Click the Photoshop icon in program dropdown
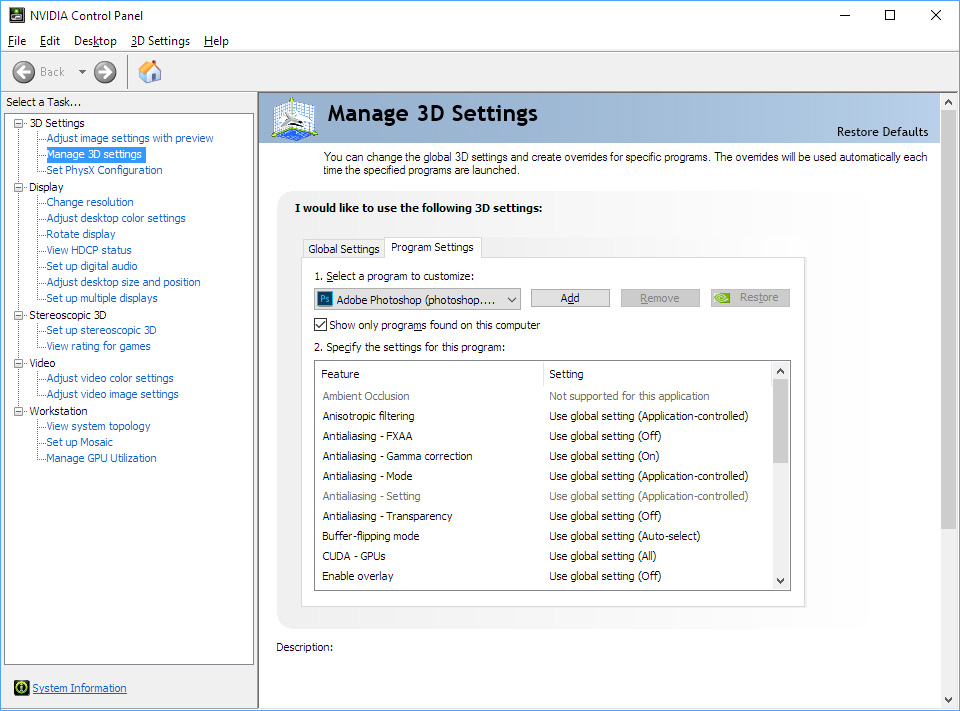Screen dimensions: 960x711 (x=325, y=299)
